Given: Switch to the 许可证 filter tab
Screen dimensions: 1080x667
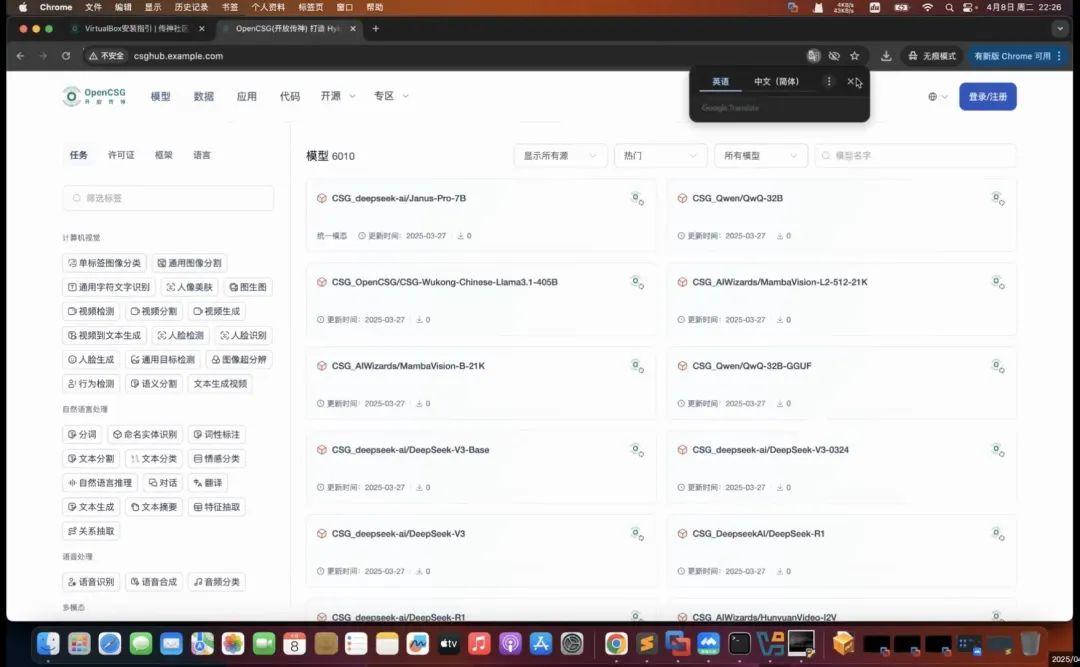Looking at the screenshot, I should [122, 155].
